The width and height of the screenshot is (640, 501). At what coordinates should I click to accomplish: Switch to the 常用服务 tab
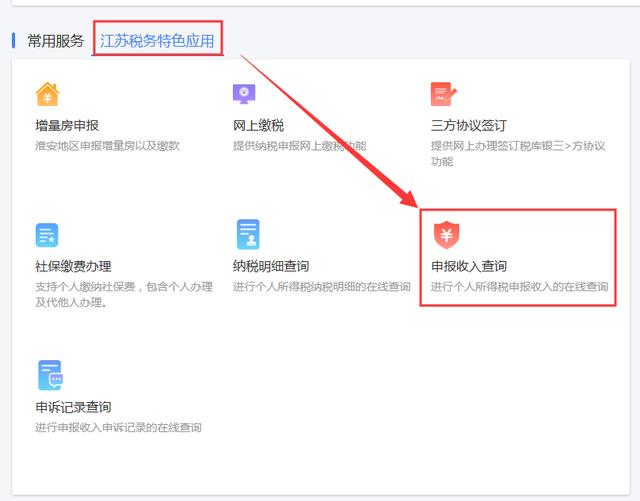click(x=55, y=41)
